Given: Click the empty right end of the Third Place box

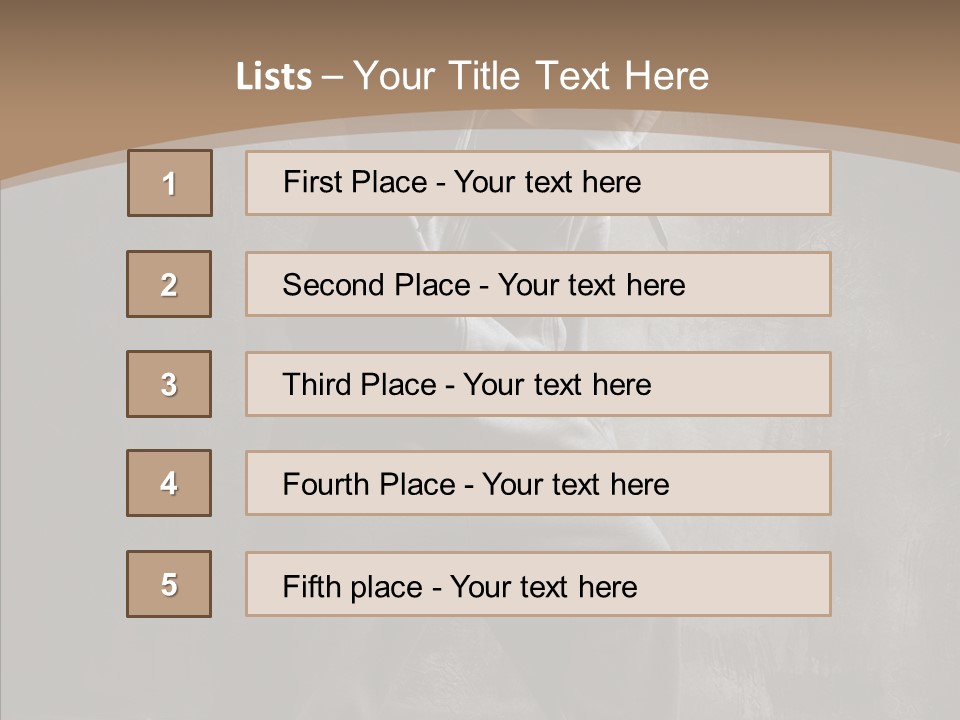Looking at the screenshot, I should coord(760,384).
